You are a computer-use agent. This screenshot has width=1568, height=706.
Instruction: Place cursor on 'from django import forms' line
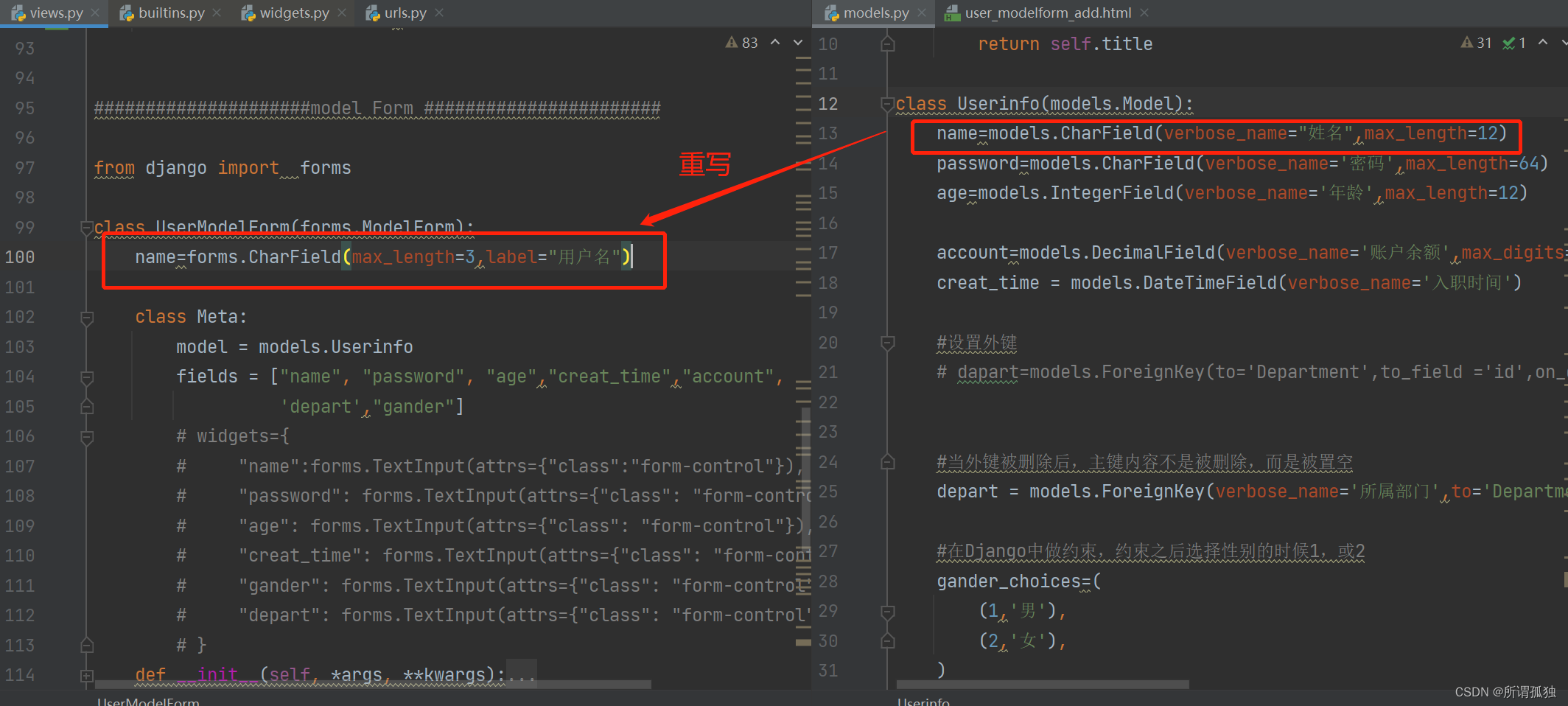[223, 168]
